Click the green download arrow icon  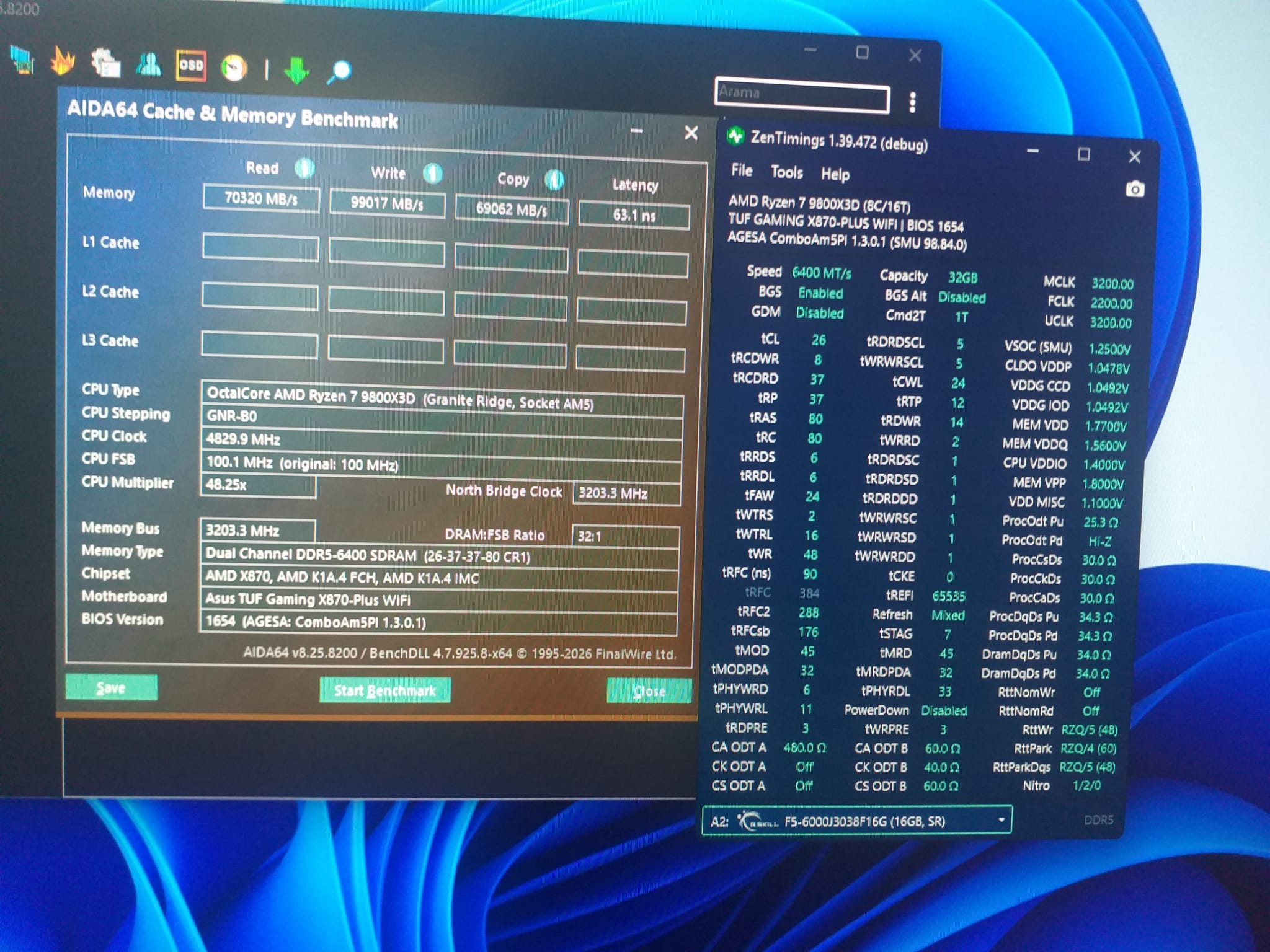tap(296, 70)
